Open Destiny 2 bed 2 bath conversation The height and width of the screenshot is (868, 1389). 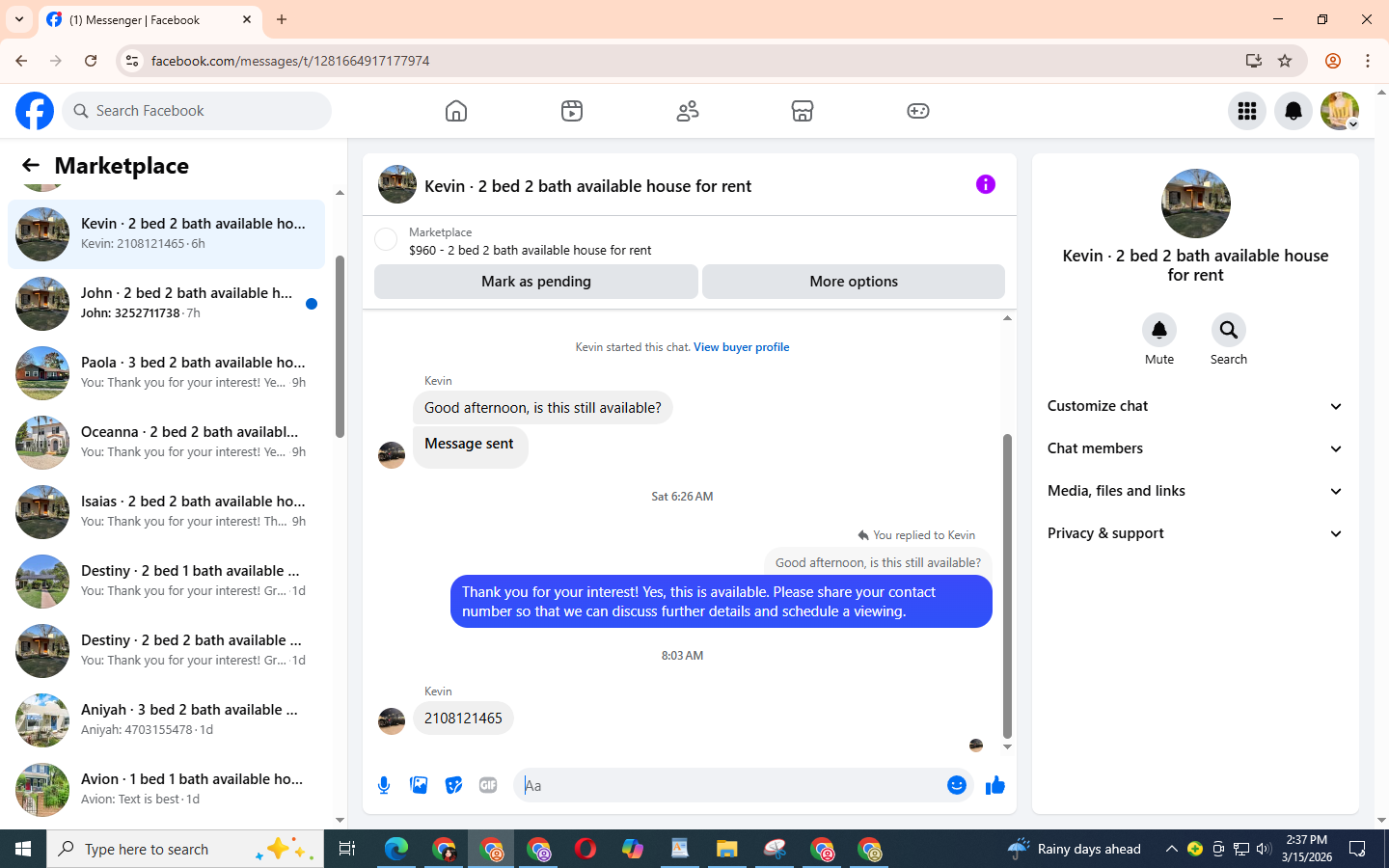tap(166, 651)
